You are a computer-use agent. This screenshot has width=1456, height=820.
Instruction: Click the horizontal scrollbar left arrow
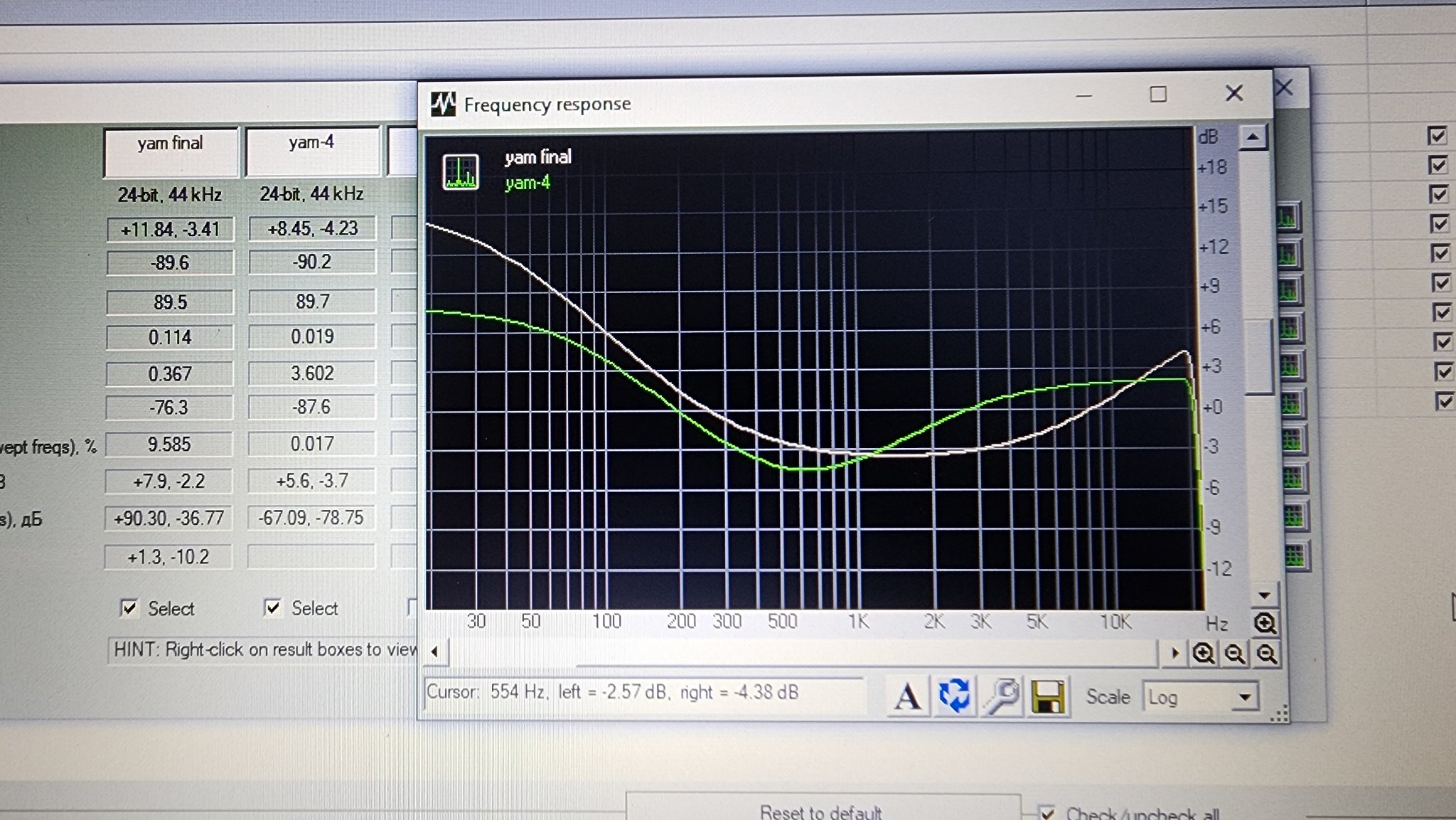[434, 651]
